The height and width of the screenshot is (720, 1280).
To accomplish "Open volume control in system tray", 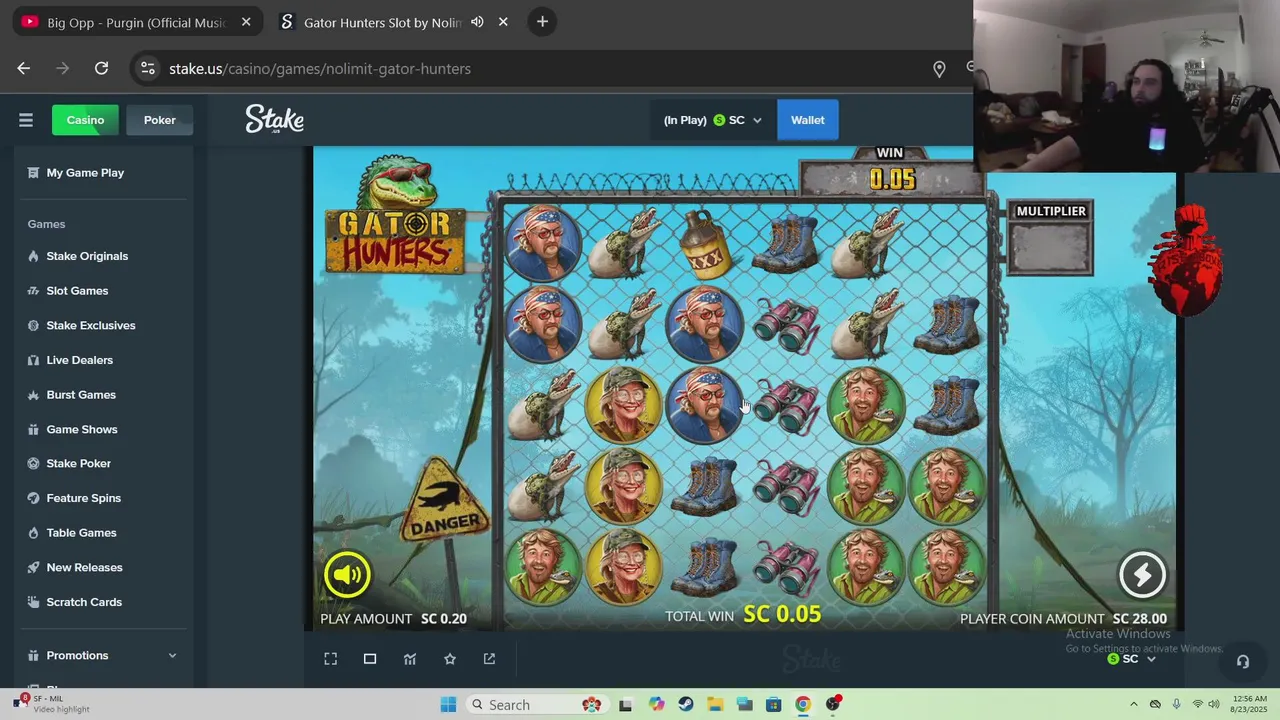I will tap(1213, 705).
